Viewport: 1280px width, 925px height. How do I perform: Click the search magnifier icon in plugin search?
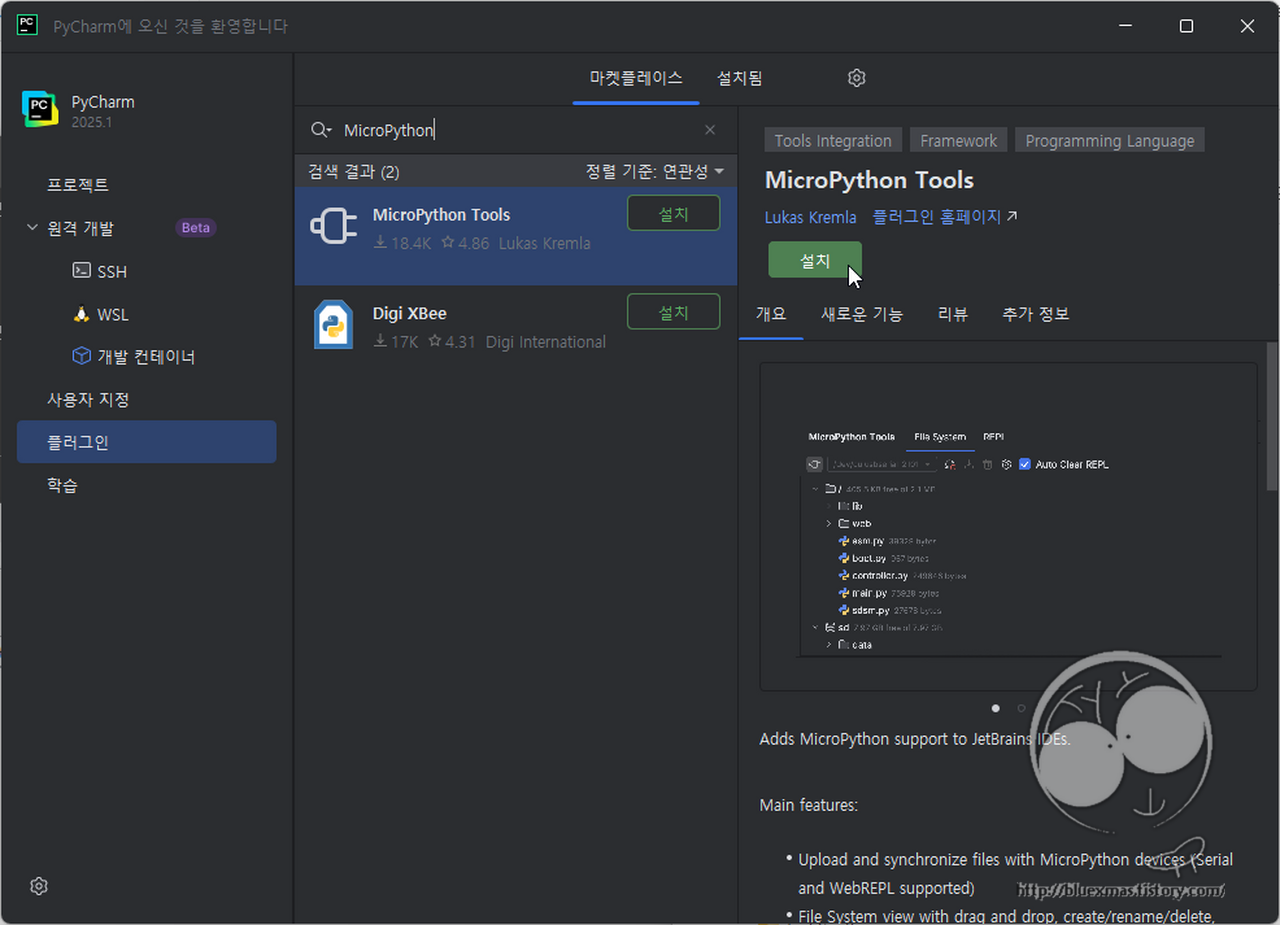320,130
